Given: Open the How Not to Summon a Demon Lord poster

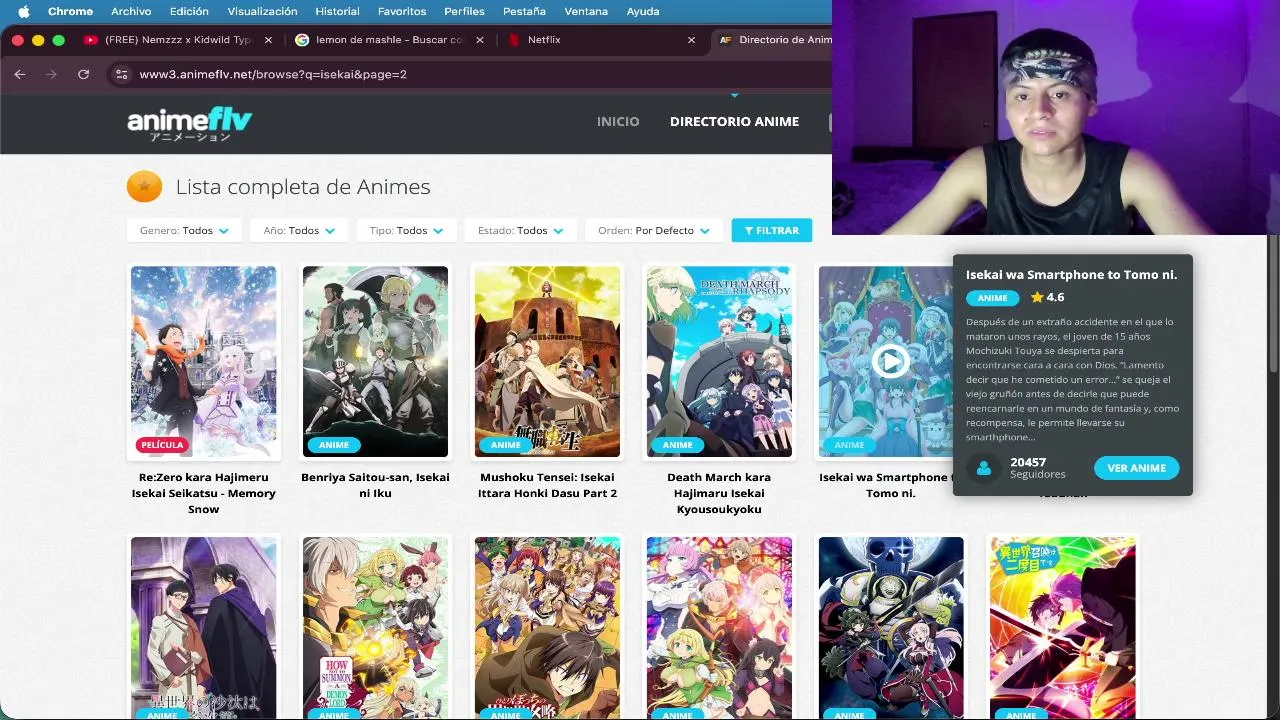Looking at the screenshot, I should point(375,628).
